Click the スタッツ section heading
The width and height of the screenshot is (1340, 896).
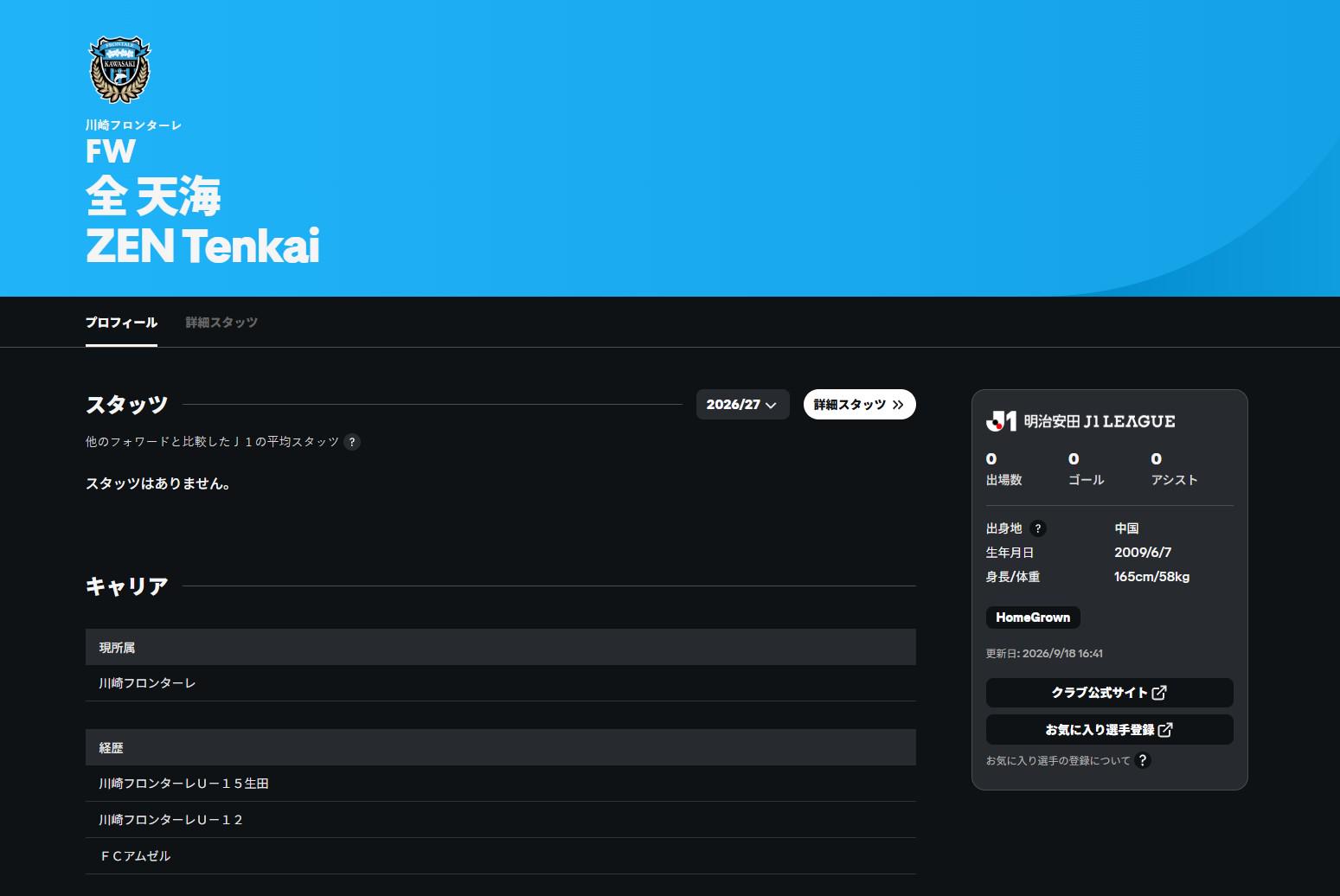(127, 405)
